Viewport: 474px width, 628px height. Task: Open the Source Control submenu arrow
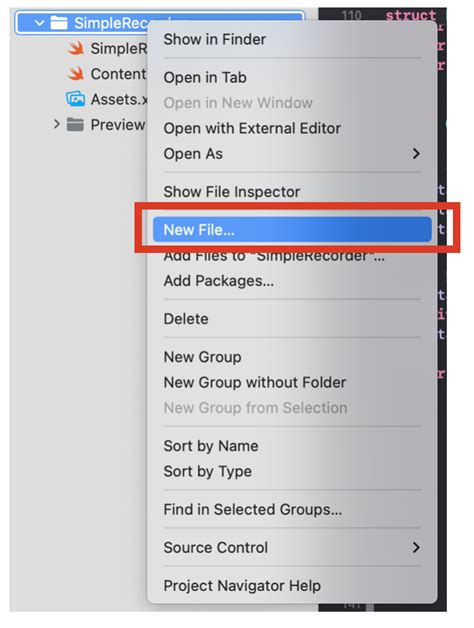click(416, 547)
